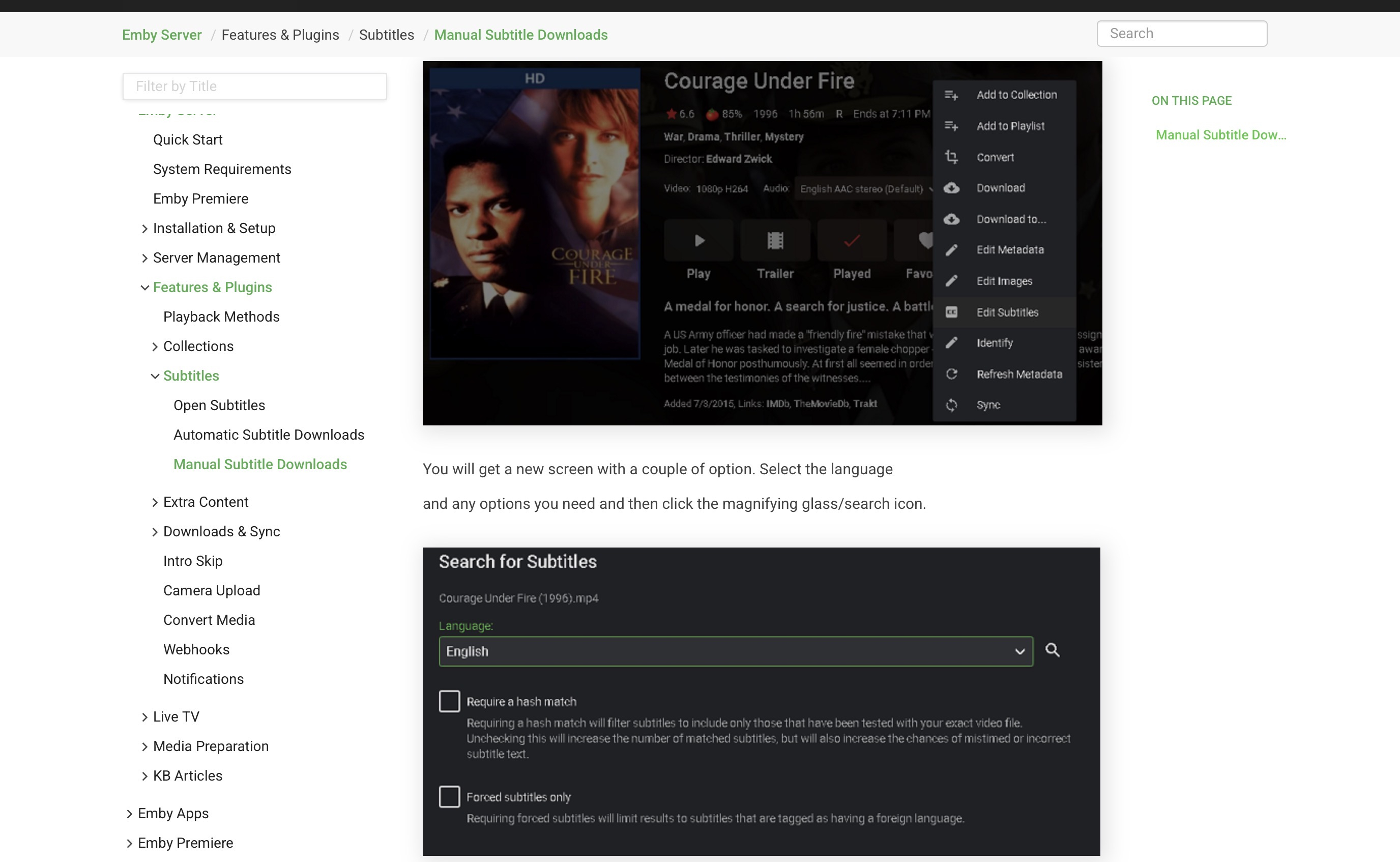Choose Identify from the context menu

(x=995, y=342)
